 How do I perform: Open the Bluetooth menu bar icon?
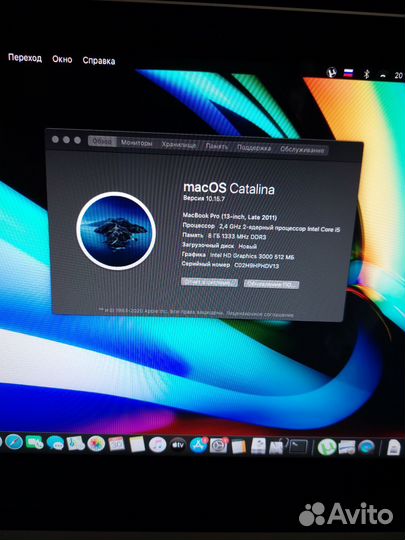pos(367,74)
